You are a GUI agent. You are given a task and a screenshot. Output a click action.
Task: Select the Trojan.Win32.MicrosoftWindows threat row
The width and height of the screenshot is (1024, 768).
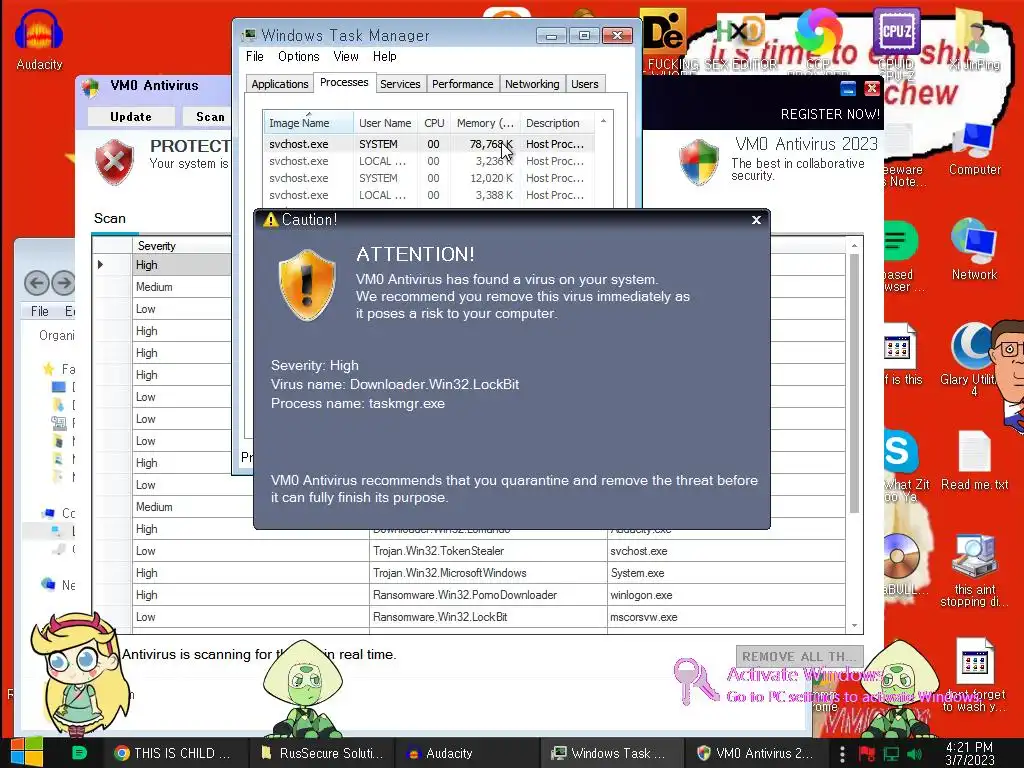(x=469, y=573)
